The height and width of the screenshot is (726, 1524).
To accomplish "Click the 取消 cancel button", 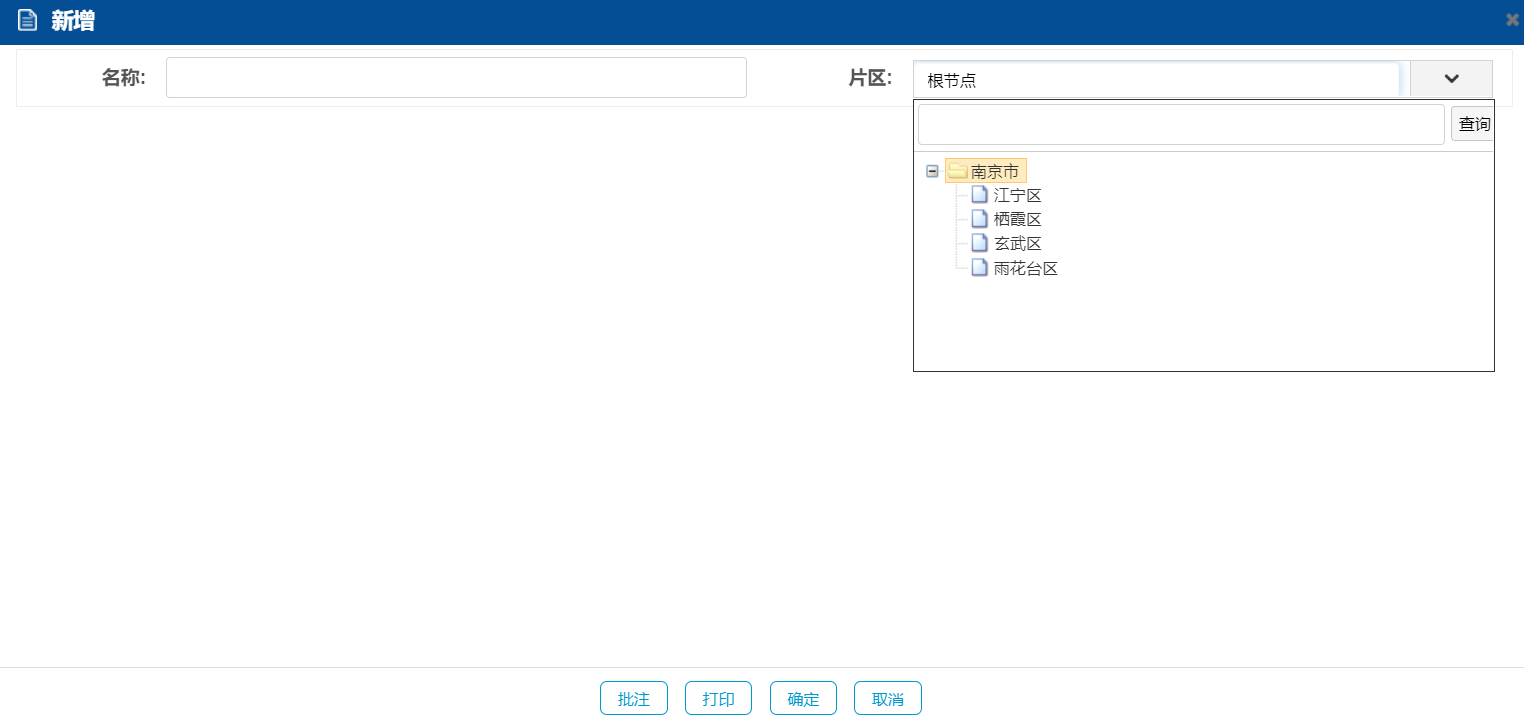I will click(x=887, y=699).
